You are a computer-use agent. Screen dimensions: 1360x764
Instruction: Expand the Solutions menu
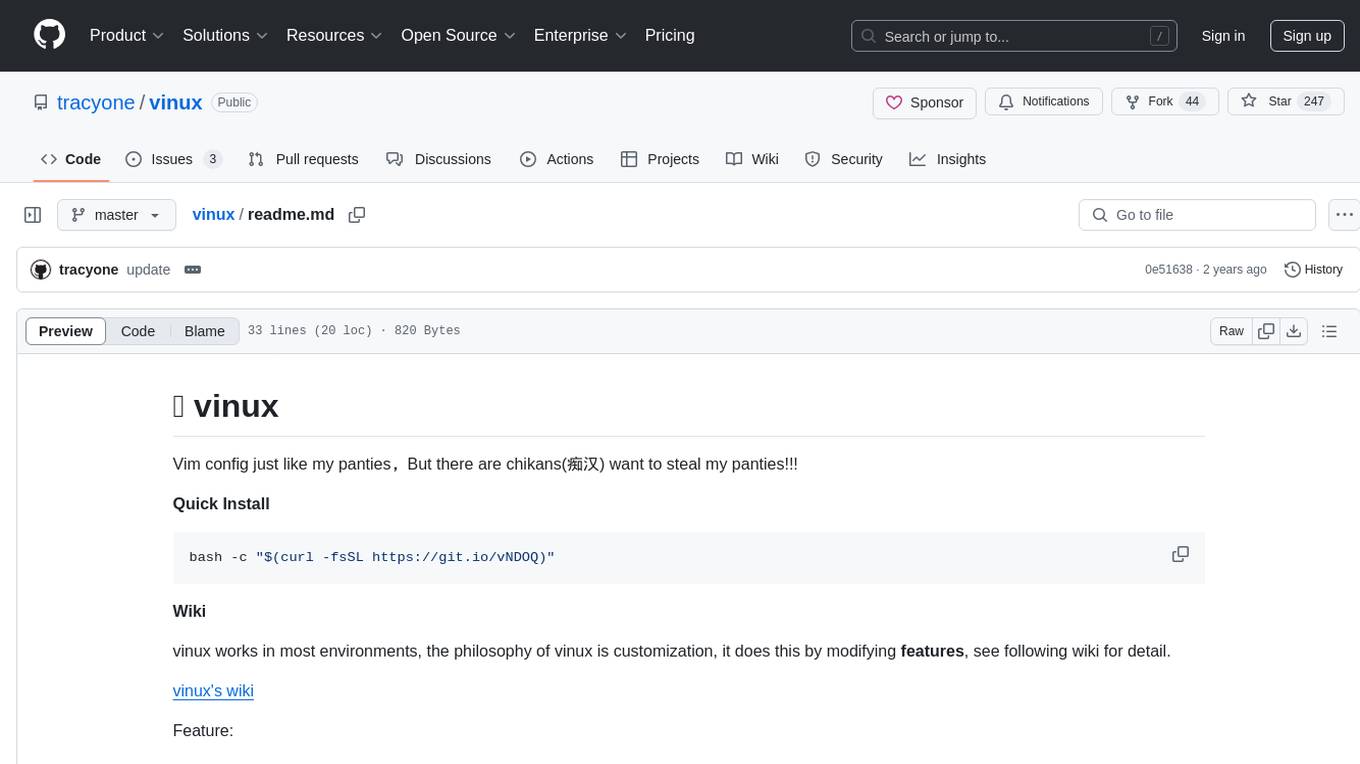[225, 35]
